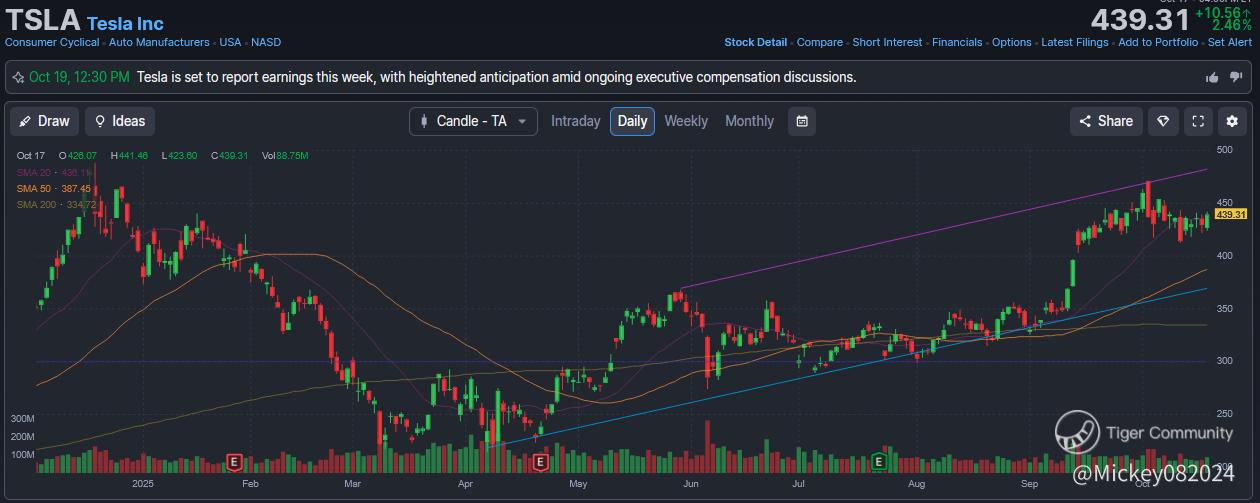Click the yellow 439.31 price tag on axis
This screenshot has height=503, width=1260.
tap(1231, 214)
